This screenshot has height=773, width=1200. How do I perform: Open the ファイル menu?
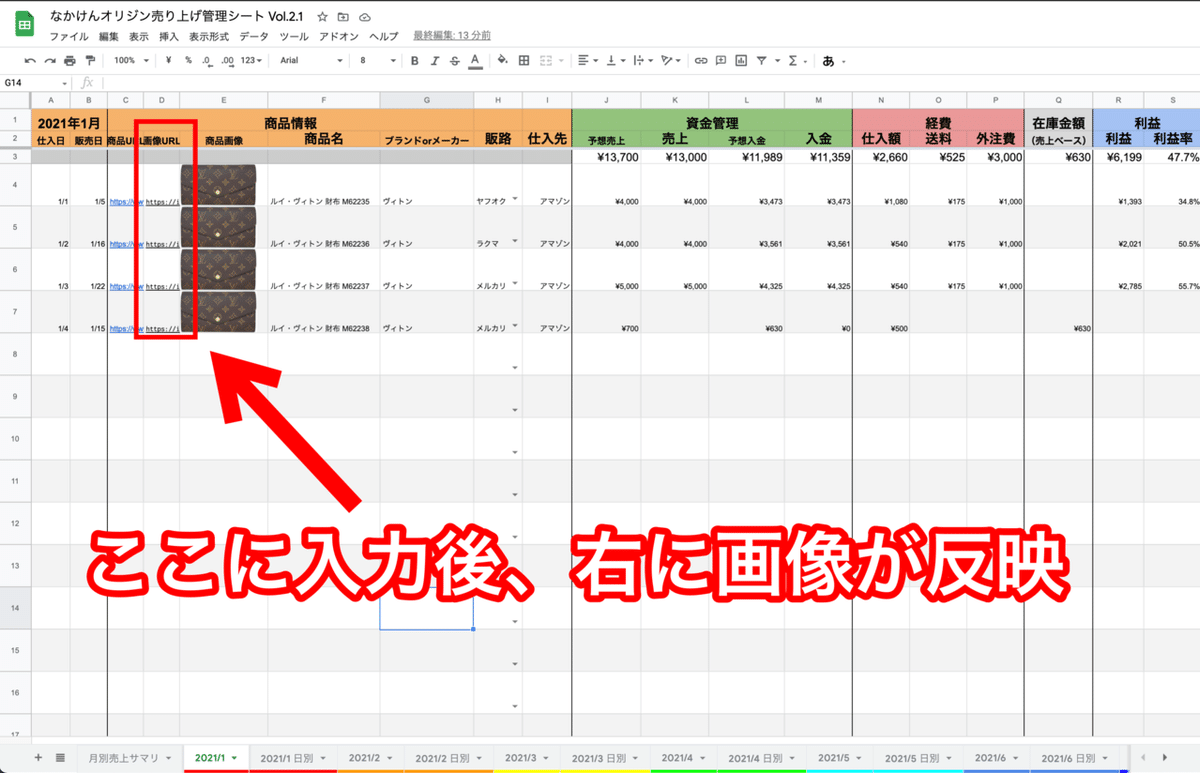coord(69,36)
